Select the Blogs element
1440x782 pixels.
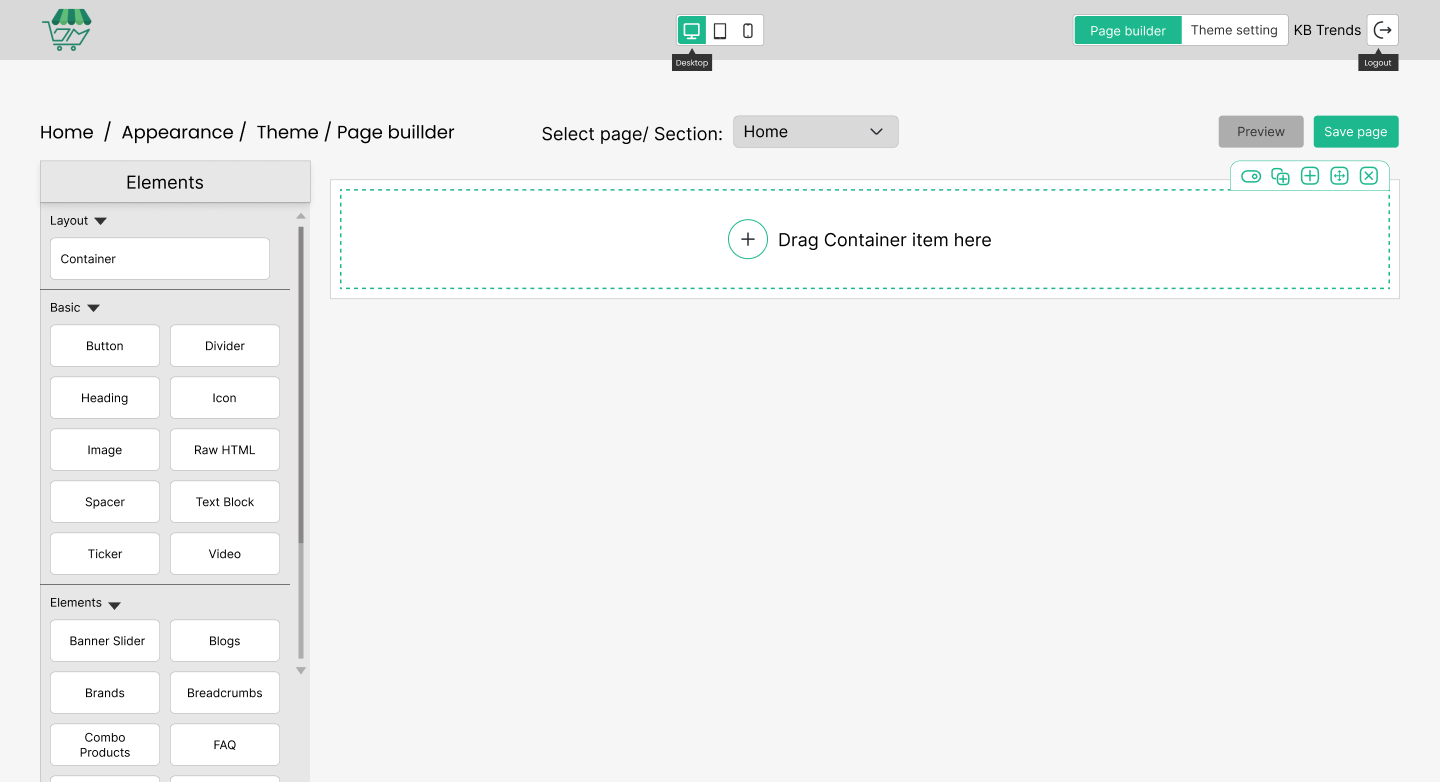(x=225, y=641)
